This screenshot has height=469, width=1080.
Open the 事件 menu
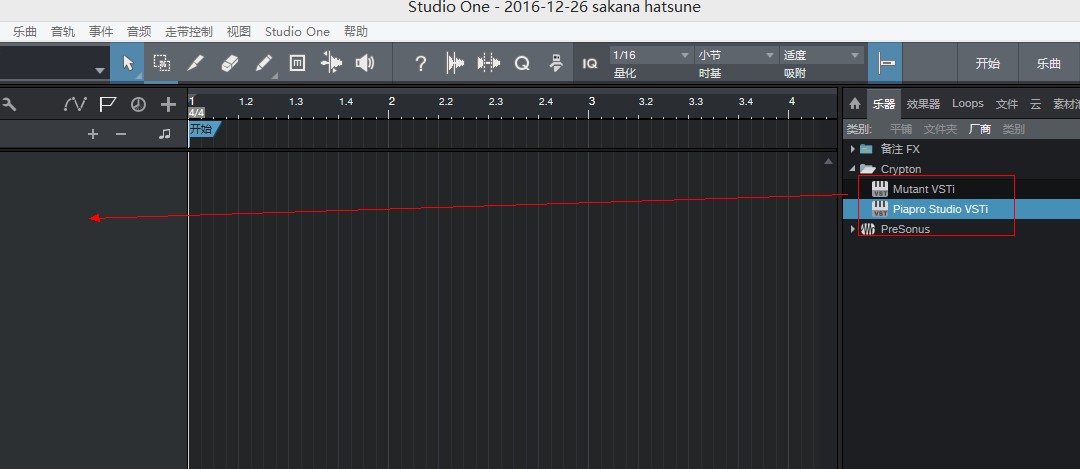click(x=101, y=32)
